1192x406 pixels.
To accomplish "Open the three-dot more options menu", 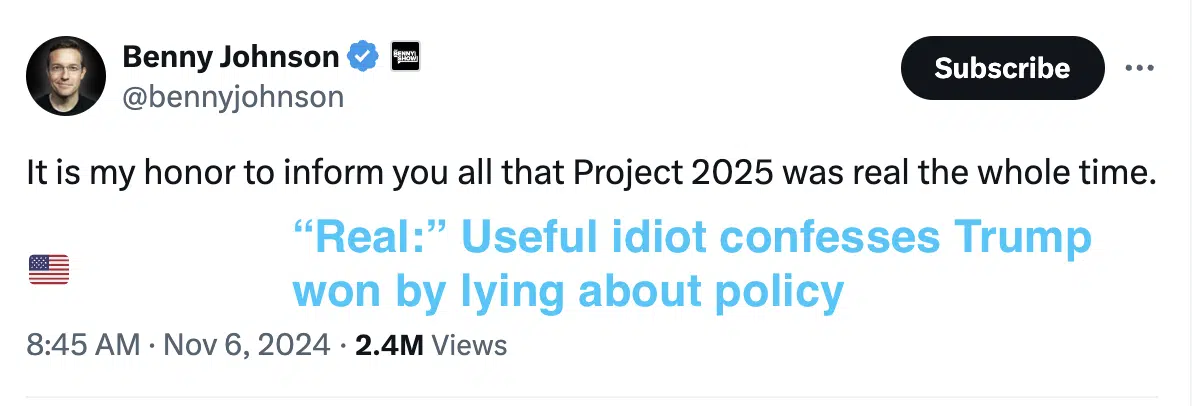I will 1140,68.
